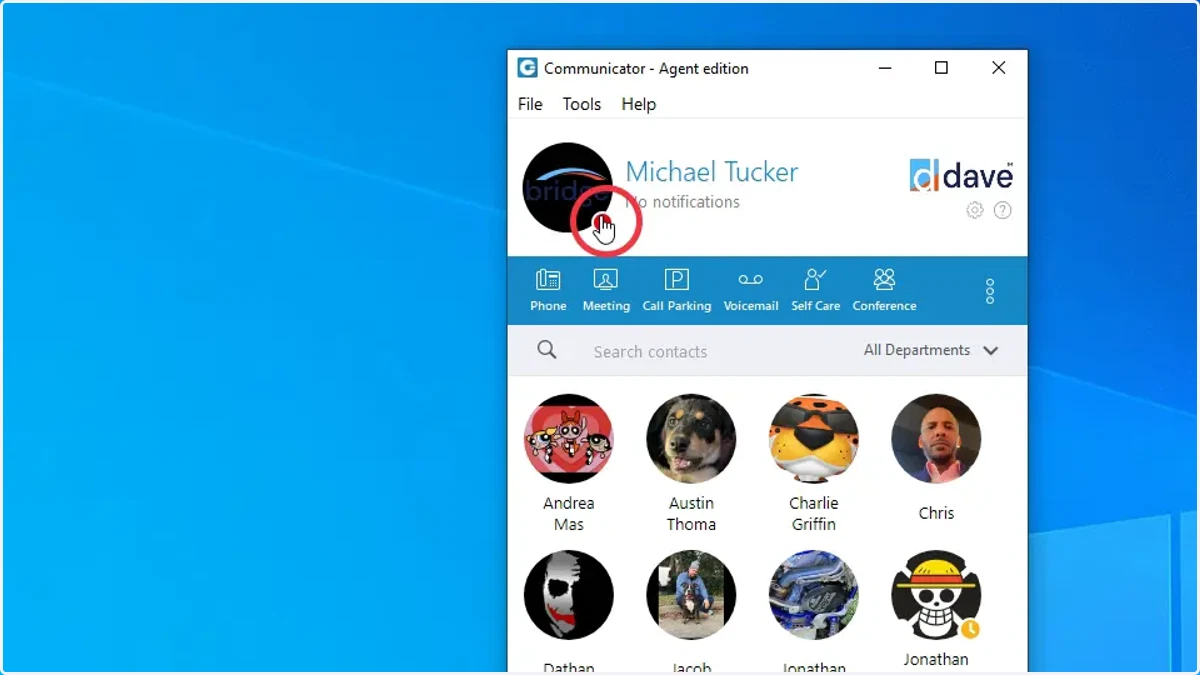The image size is (1200, 675).
Task: Click the Michael Tucker name text
Action: (712, 172)
